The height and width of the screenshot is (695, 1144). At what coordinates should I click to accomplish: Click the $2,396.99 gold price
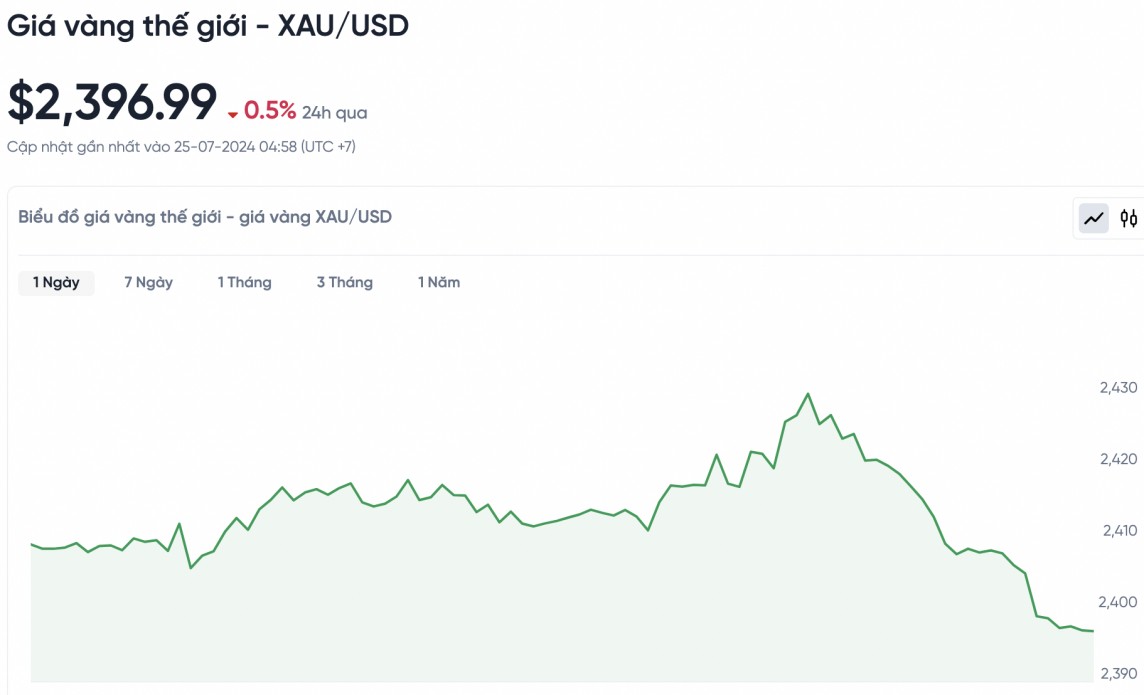click(x=112, y=102)
